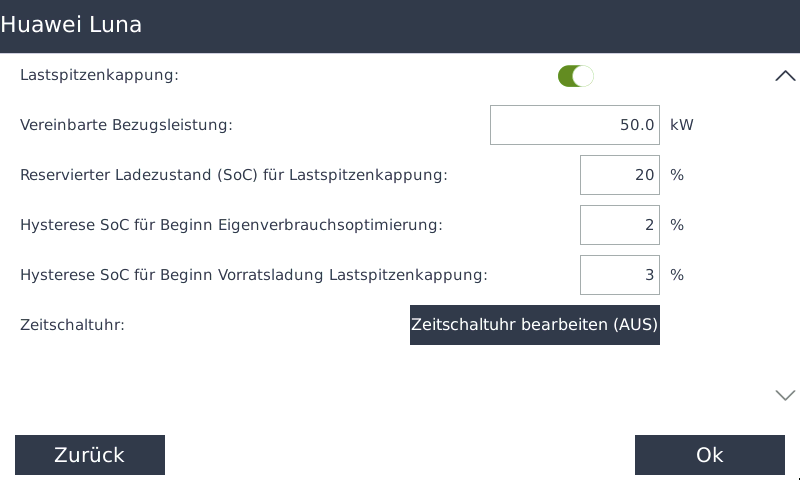Click the scroll-down chevron arrow
This screenshot has height=480, width=800.
click(x=785, y=395)
